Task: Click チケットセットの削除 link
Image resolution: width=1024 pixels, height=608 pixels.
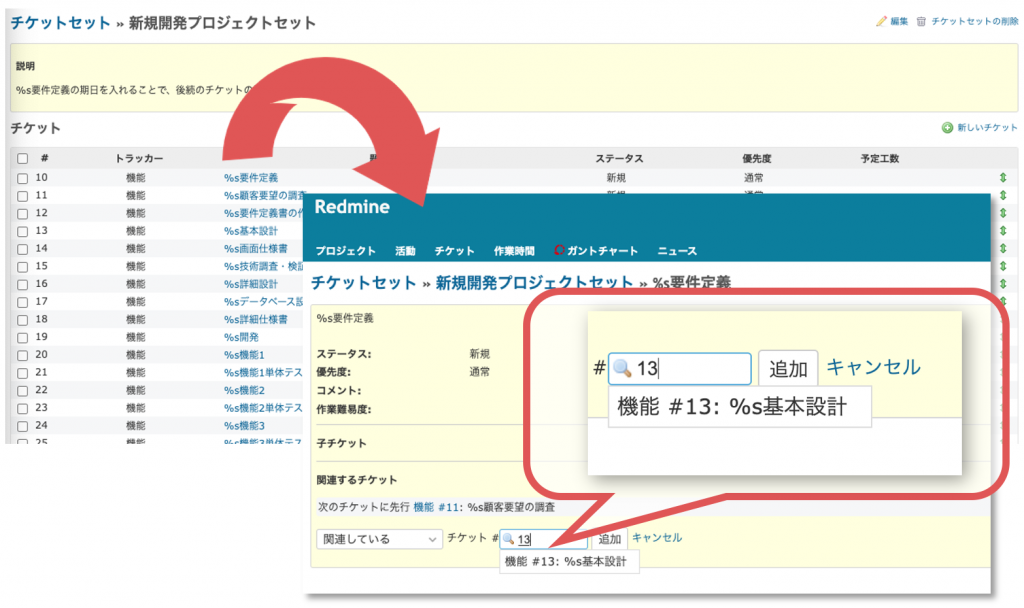Action: click(x=974, y=22)
